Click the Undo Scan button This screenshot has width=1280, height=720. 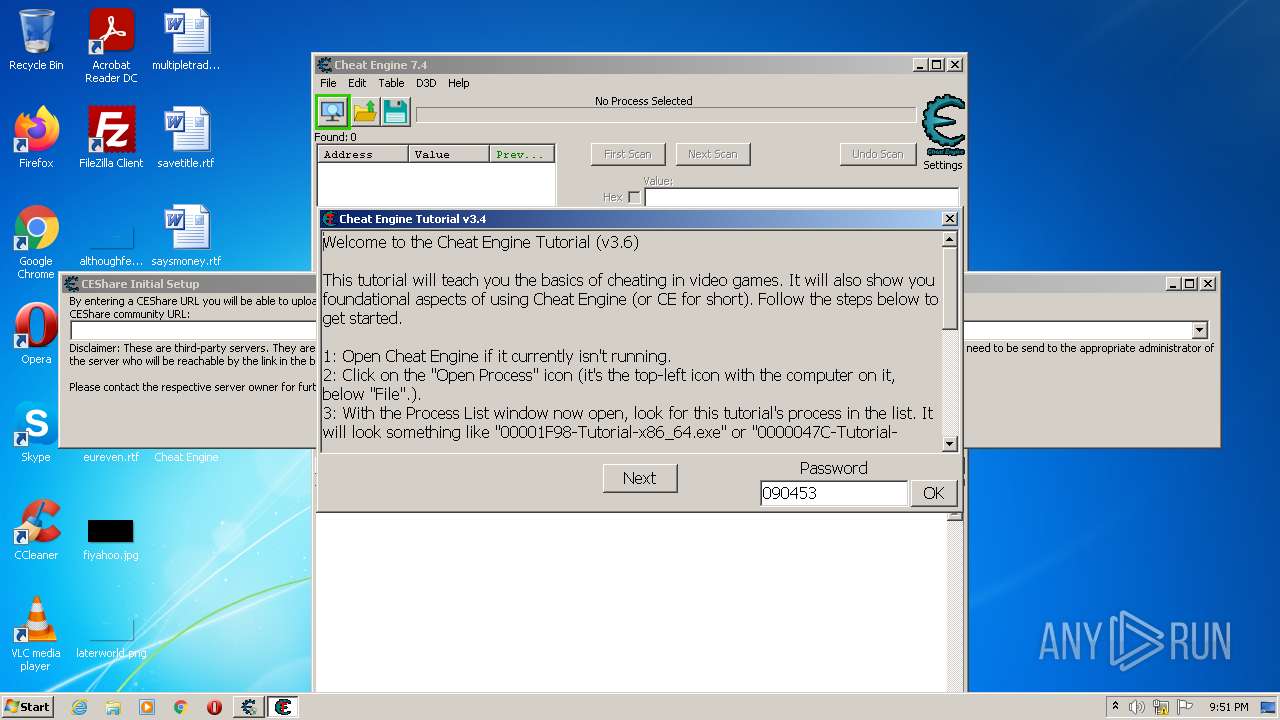tap(877, 154)
